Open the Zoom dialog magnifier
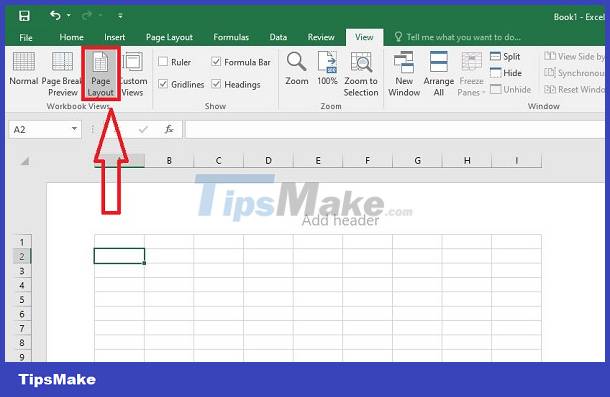This screenshot has height=397, width=610. 297,69
